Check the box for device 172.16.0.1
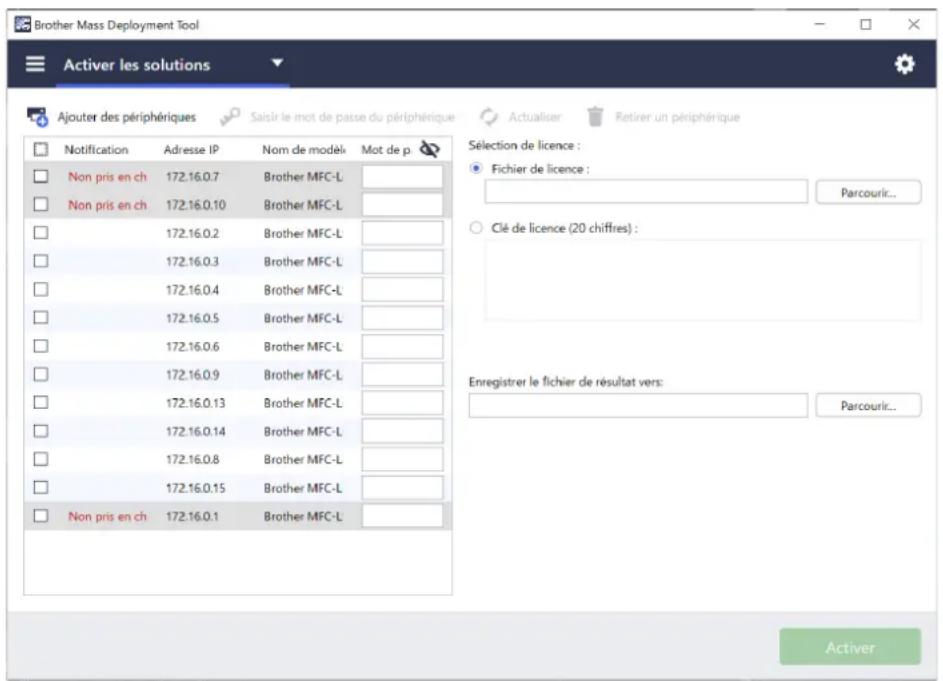 point(40,516)
